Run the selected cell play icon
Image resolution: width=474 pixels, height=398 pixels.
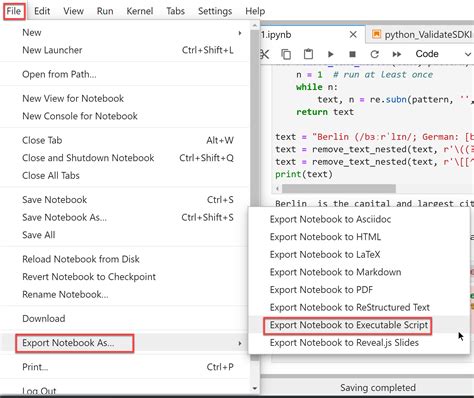point(330,54)
